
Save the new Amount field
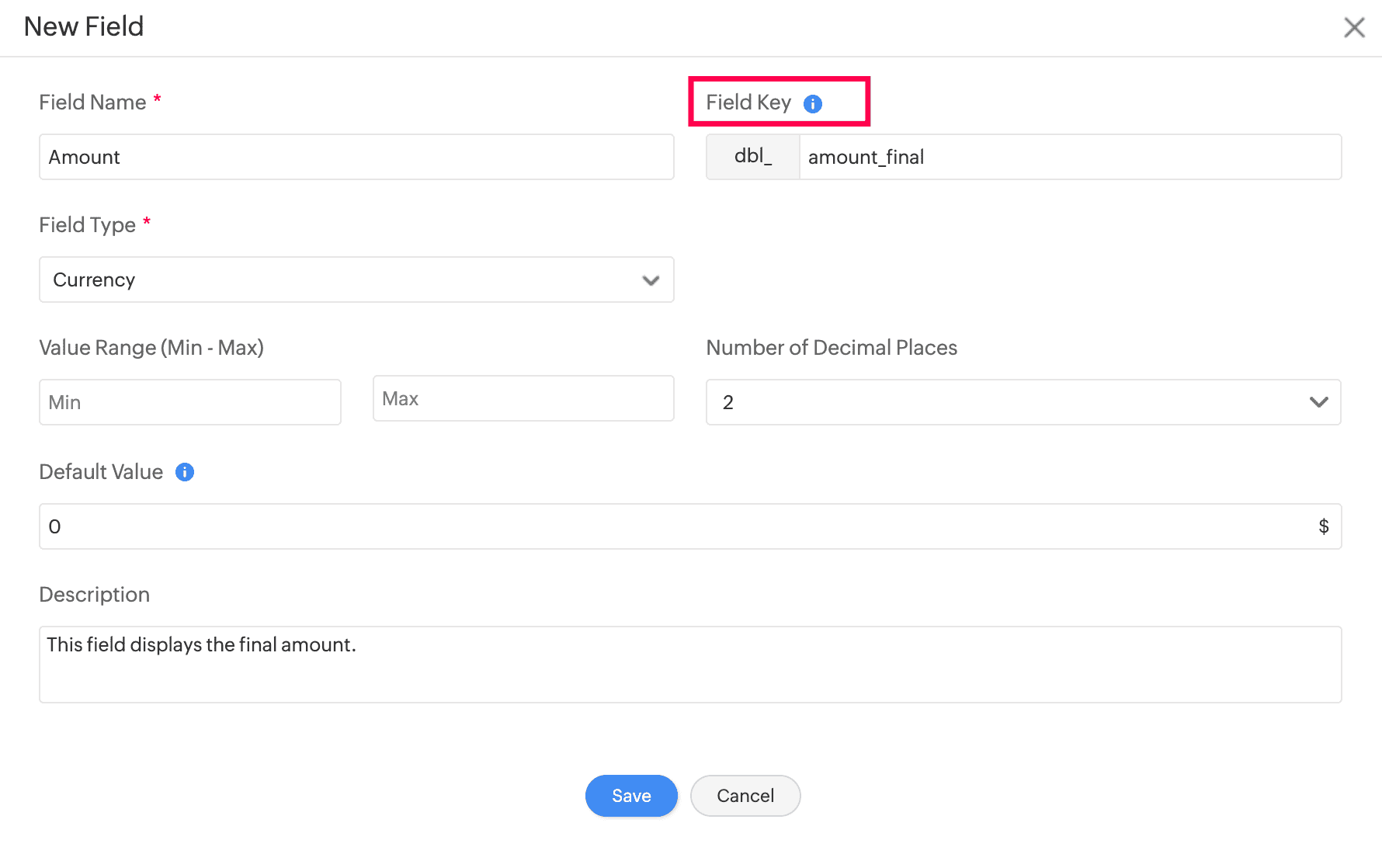[630, 796]
